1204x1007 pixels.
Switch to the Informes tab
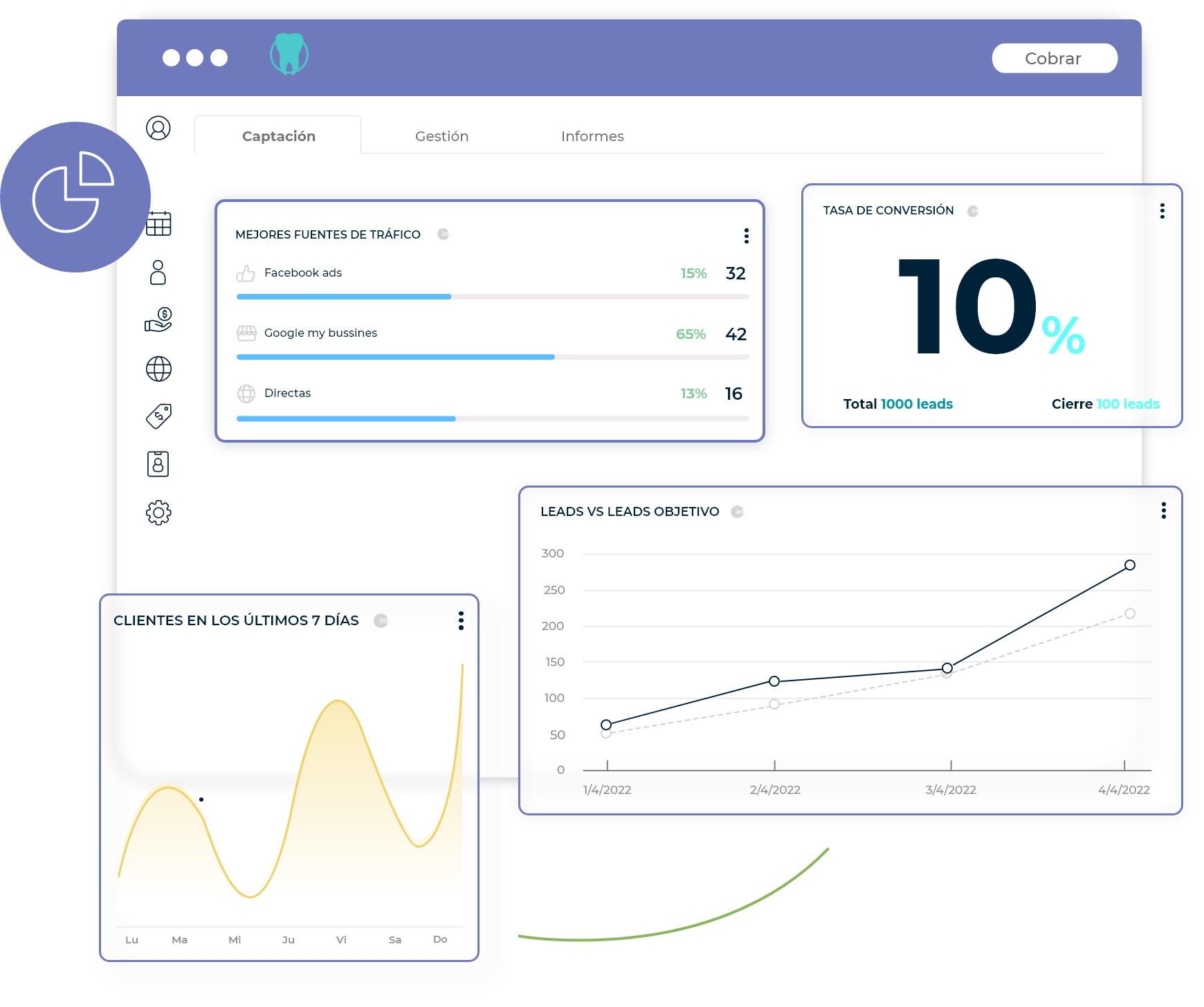[592, 136]
